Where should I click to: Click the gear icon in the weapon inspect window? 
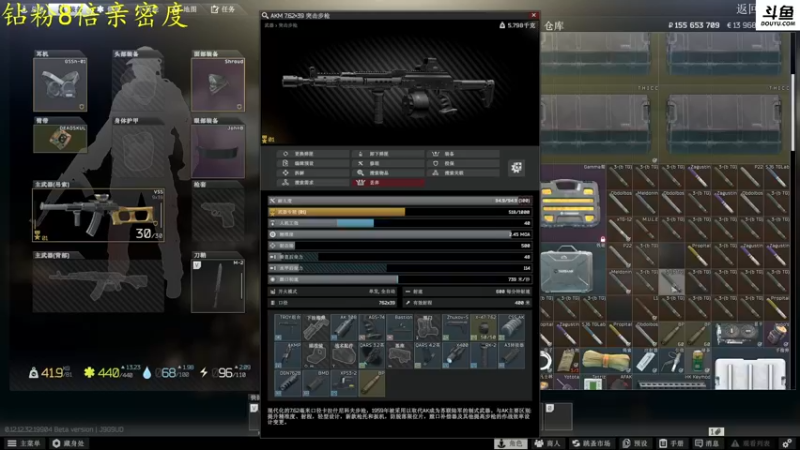(x=516, y=167)
